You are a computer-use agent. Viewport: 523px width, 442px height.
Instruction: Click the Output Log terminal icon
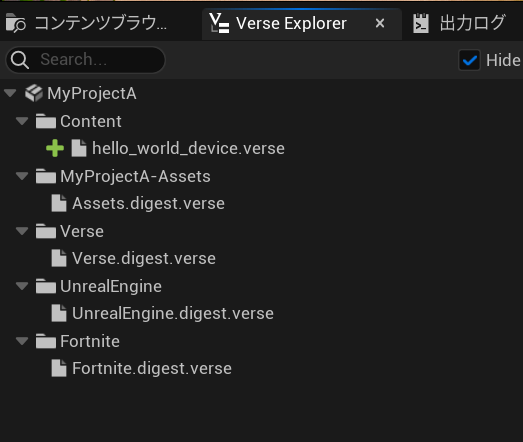point(421,23)
